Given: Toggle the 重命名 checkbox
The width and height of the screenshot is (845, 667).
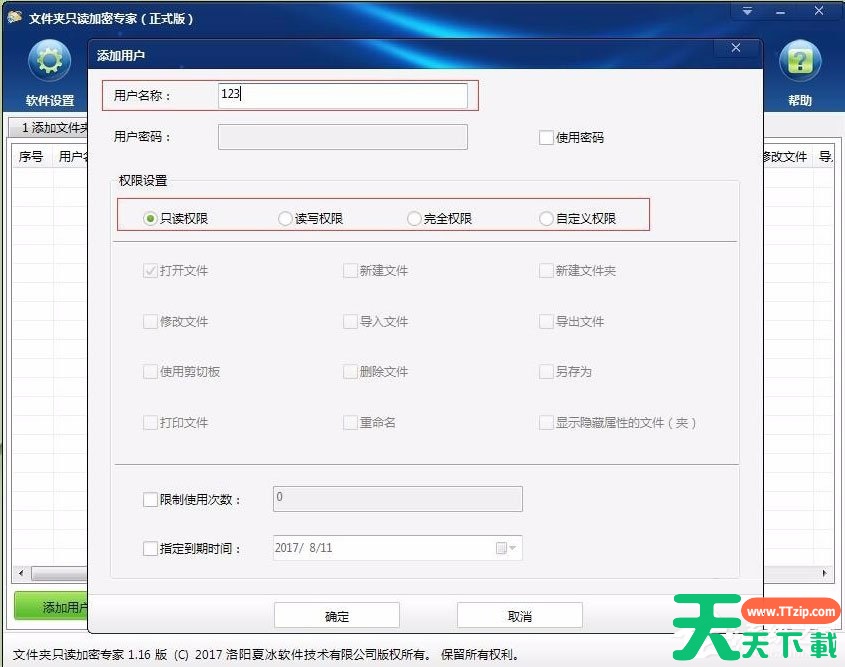Looking at the screenshot, I should (350, 422).
